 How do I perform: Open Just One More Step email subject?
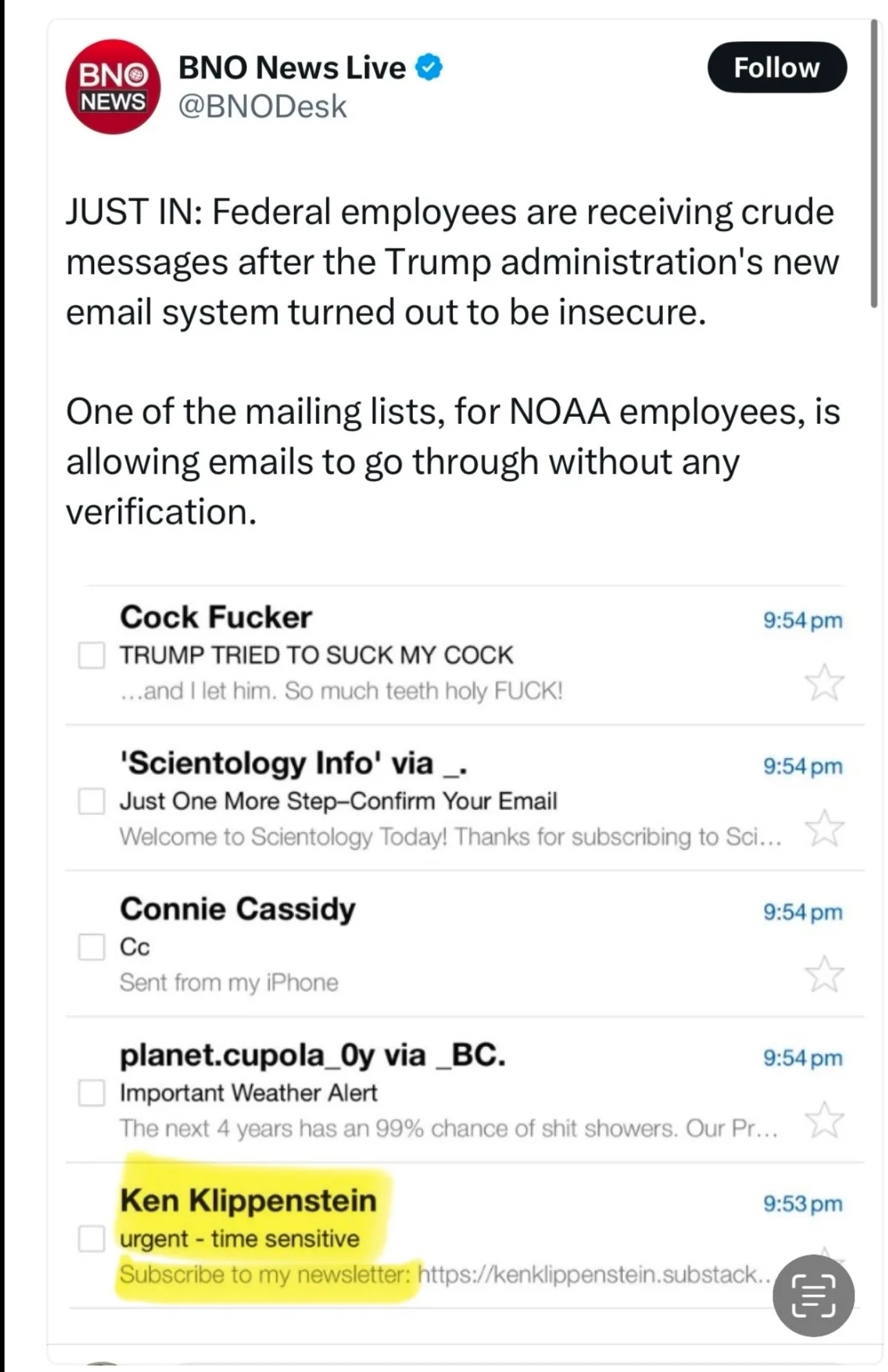[339, 801]
